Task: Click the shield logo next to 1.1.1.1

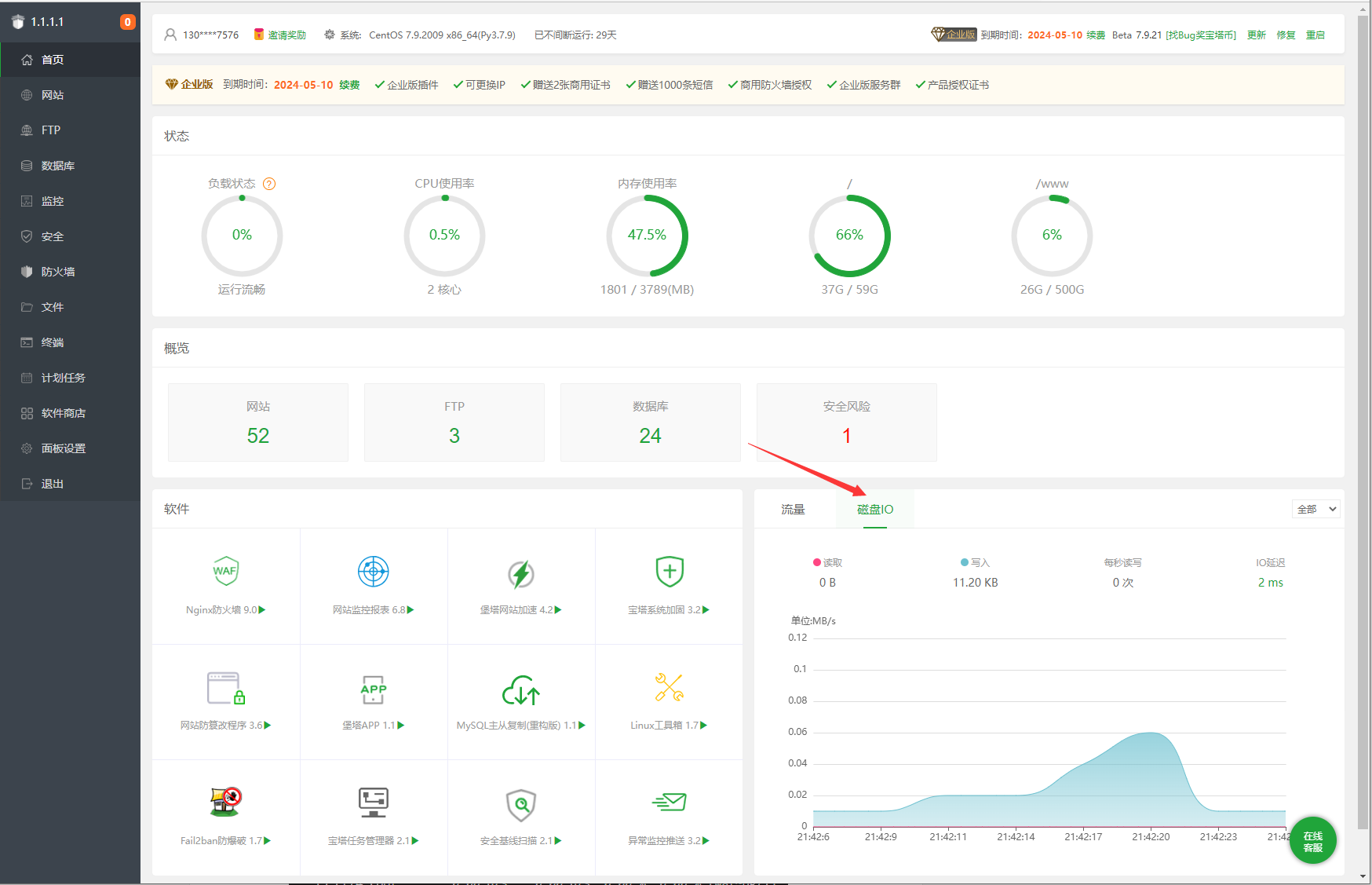Action: 18,22
